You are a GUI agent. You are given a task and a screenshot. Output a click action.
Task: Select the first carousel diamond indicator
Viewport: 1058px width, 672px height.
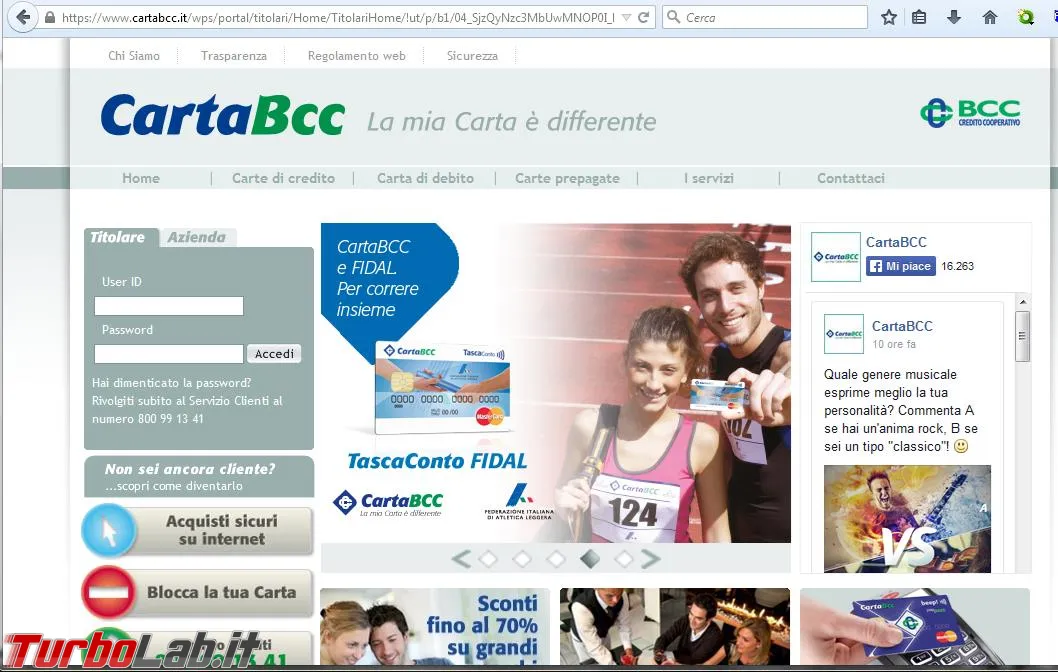click(x=488, y=559)
